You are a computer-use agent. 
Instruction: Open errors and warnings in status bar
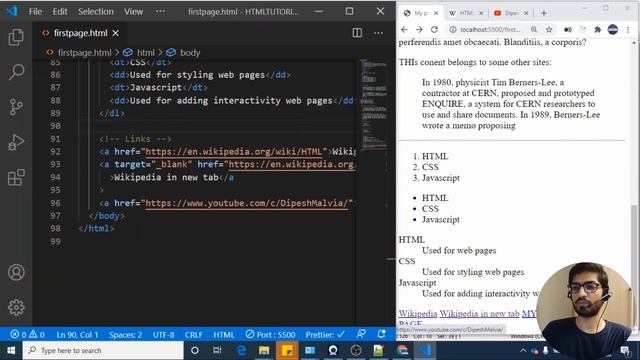coord(27,335)
